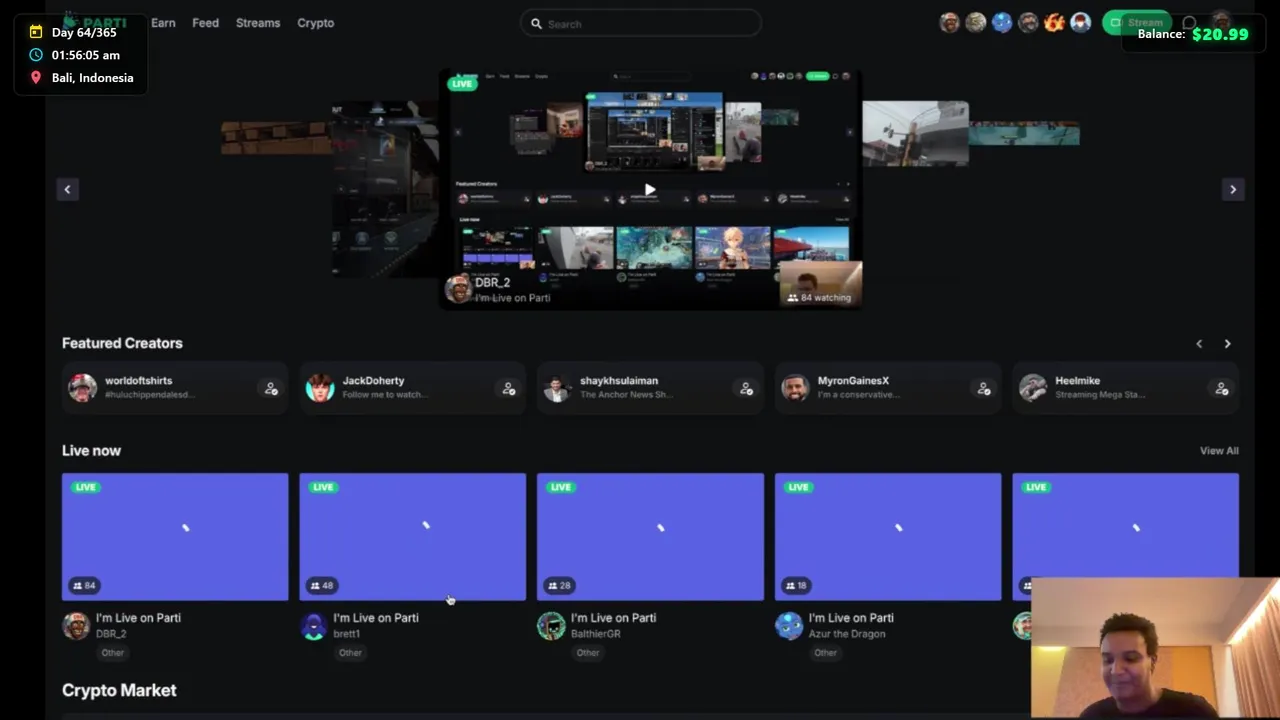Click the worldoftshirts creator name
Screen dimensions: 1280x720
[138, 381]
